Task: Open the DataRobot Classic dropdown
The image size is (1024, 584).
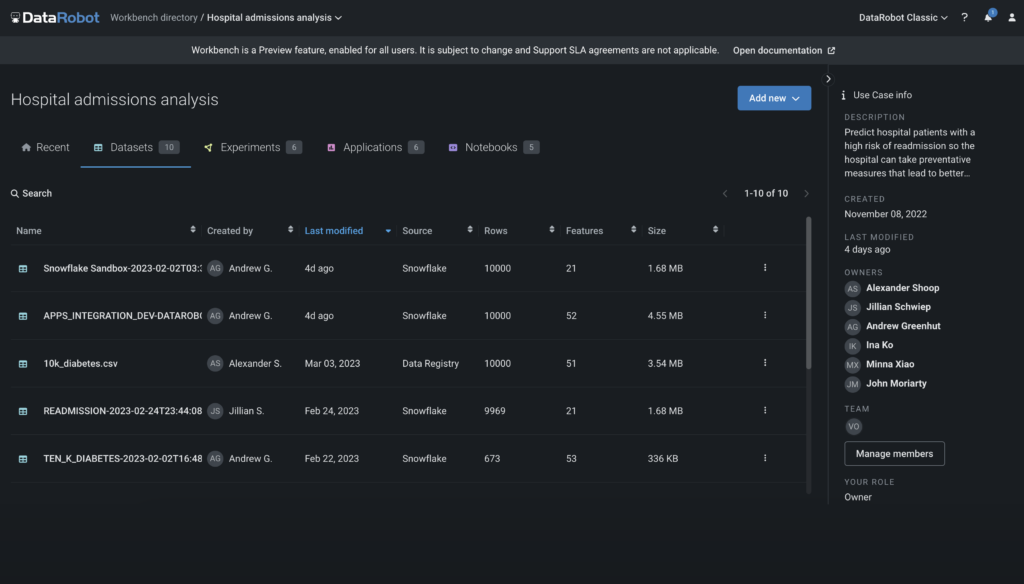Action: point(903,18)
